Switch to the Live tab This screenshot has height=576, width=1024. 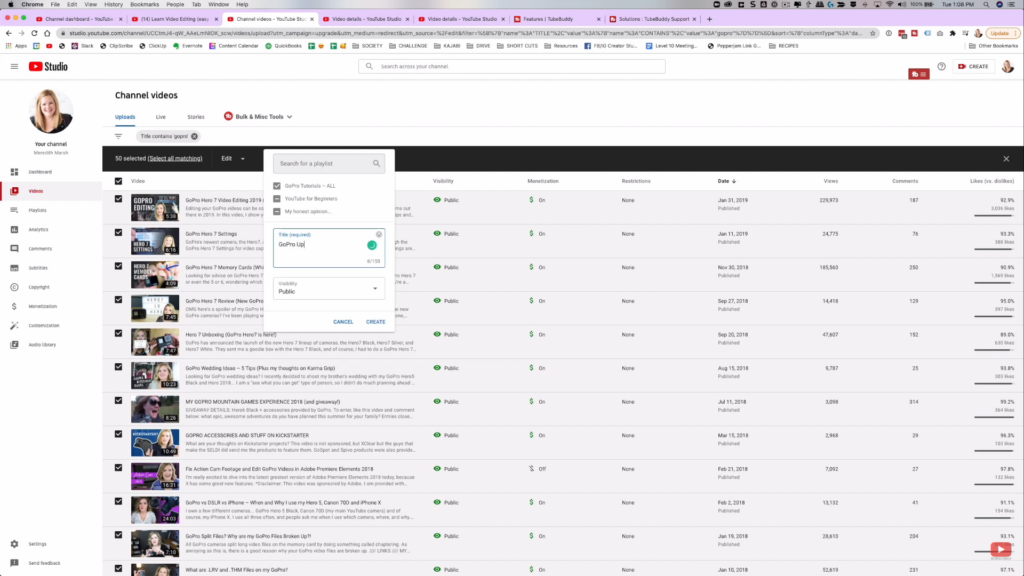(x=161, y=117)
